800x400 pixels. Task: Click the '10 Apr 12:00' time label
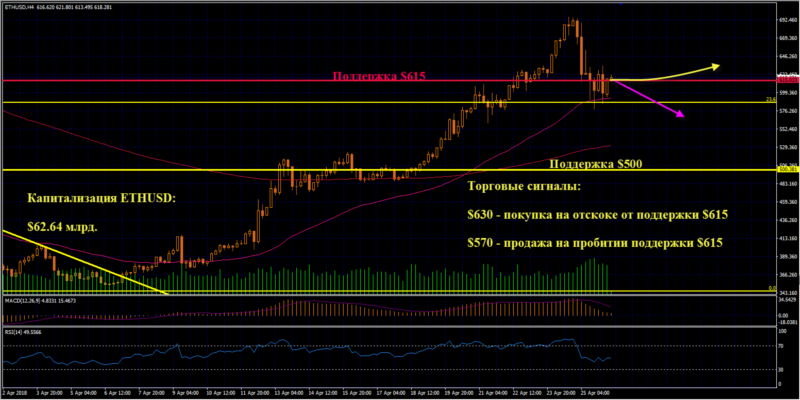pyautogui.click(x=223, y=394)
